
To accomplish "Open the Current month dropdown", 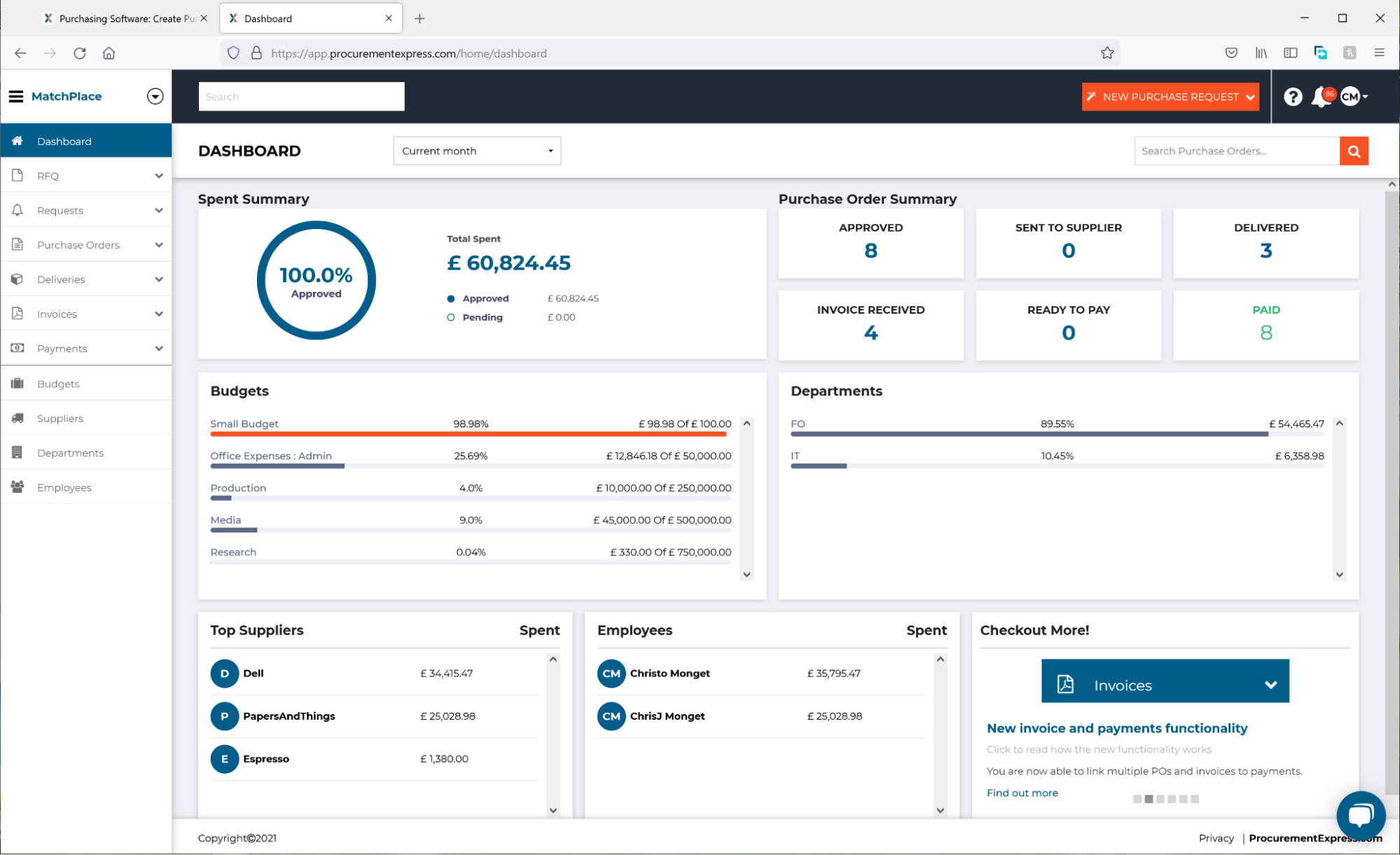I will (477, 151).
